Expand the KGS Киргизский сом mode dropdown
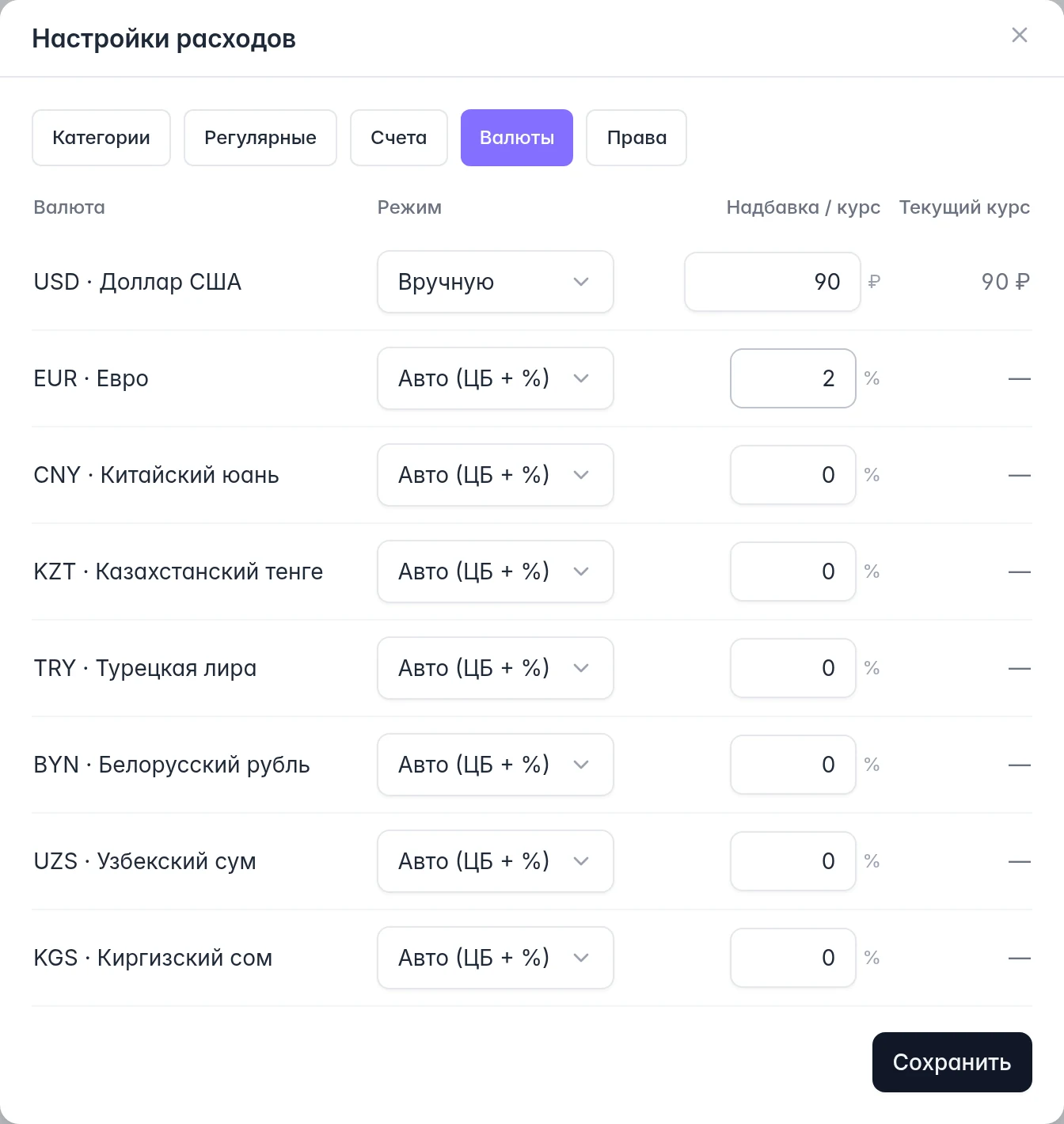The height and width of the screenshot is (1124, 1064). point(496,958)
